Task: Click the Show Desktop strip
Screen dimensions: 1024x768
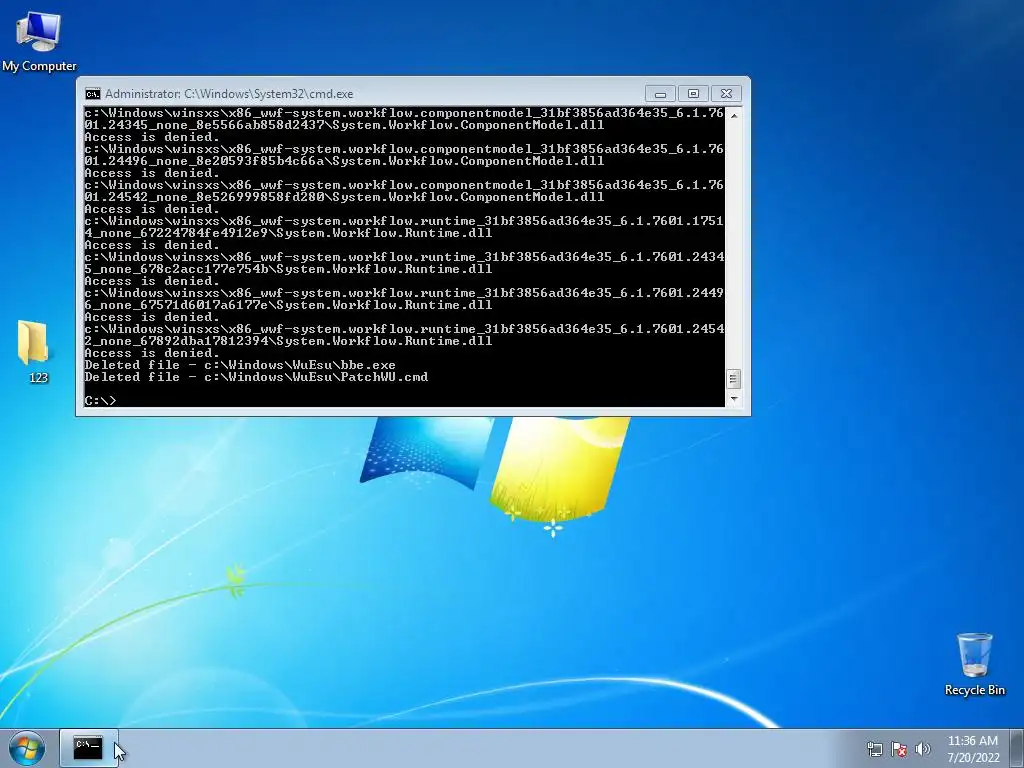Action: click(1017, 748)
